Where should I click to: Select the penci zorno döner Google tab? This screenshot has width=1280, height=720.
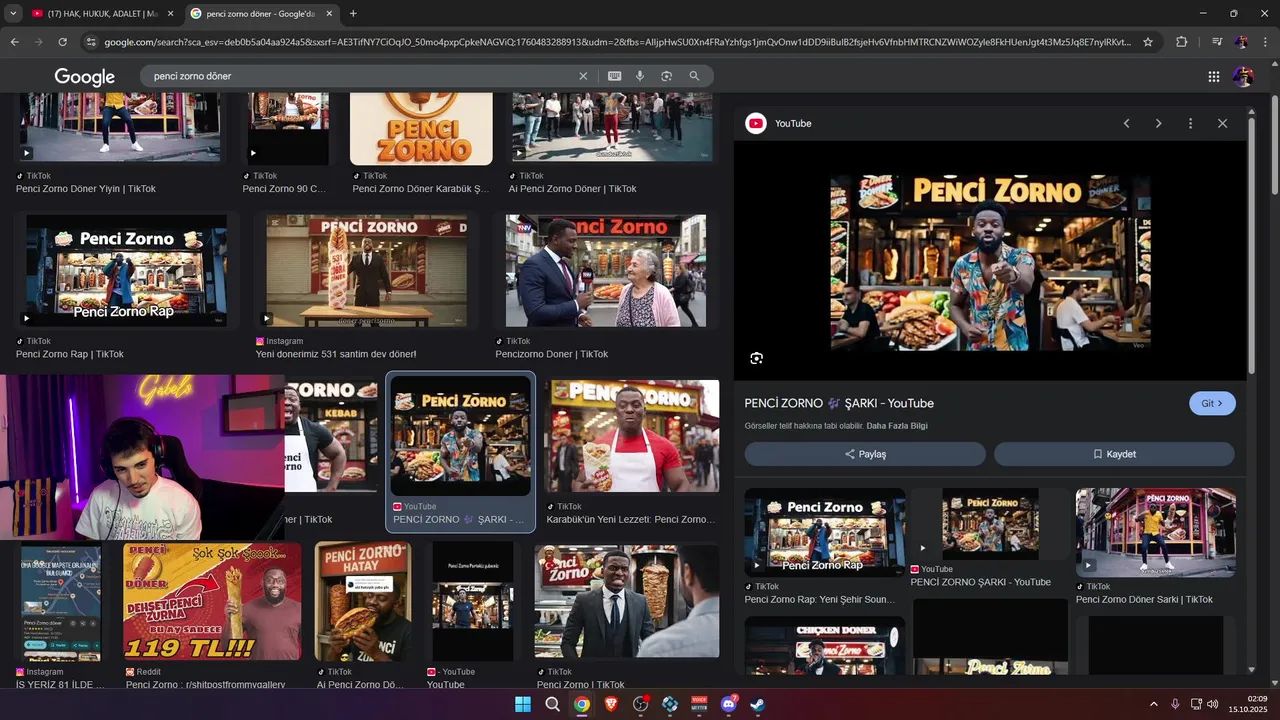(262, 14)
